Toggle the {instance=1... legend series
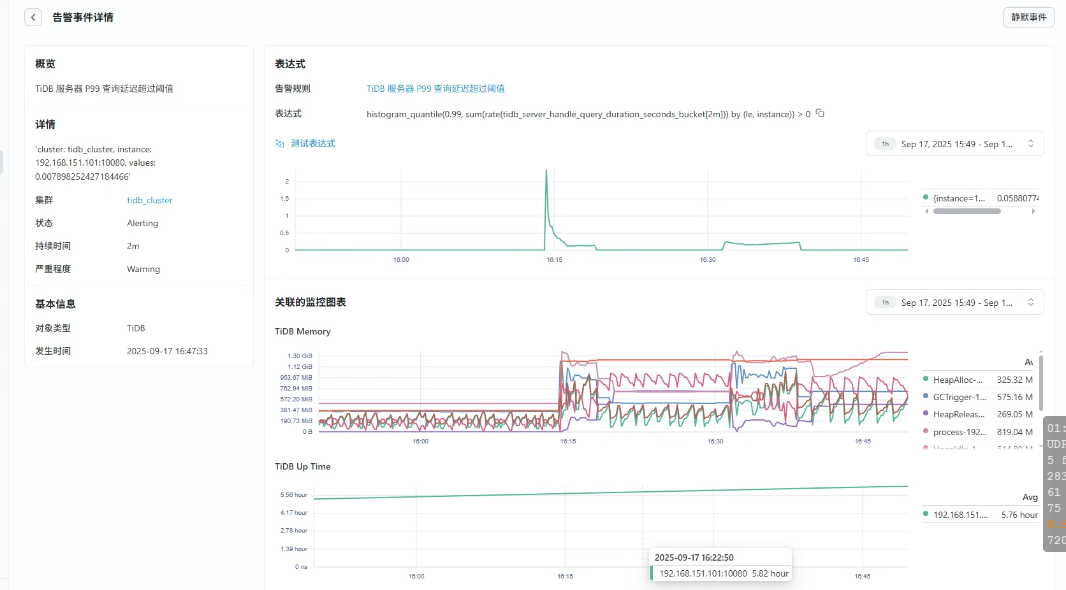Image resolution: width=1066 pixels, height=590 pixels. pos(965,198)
